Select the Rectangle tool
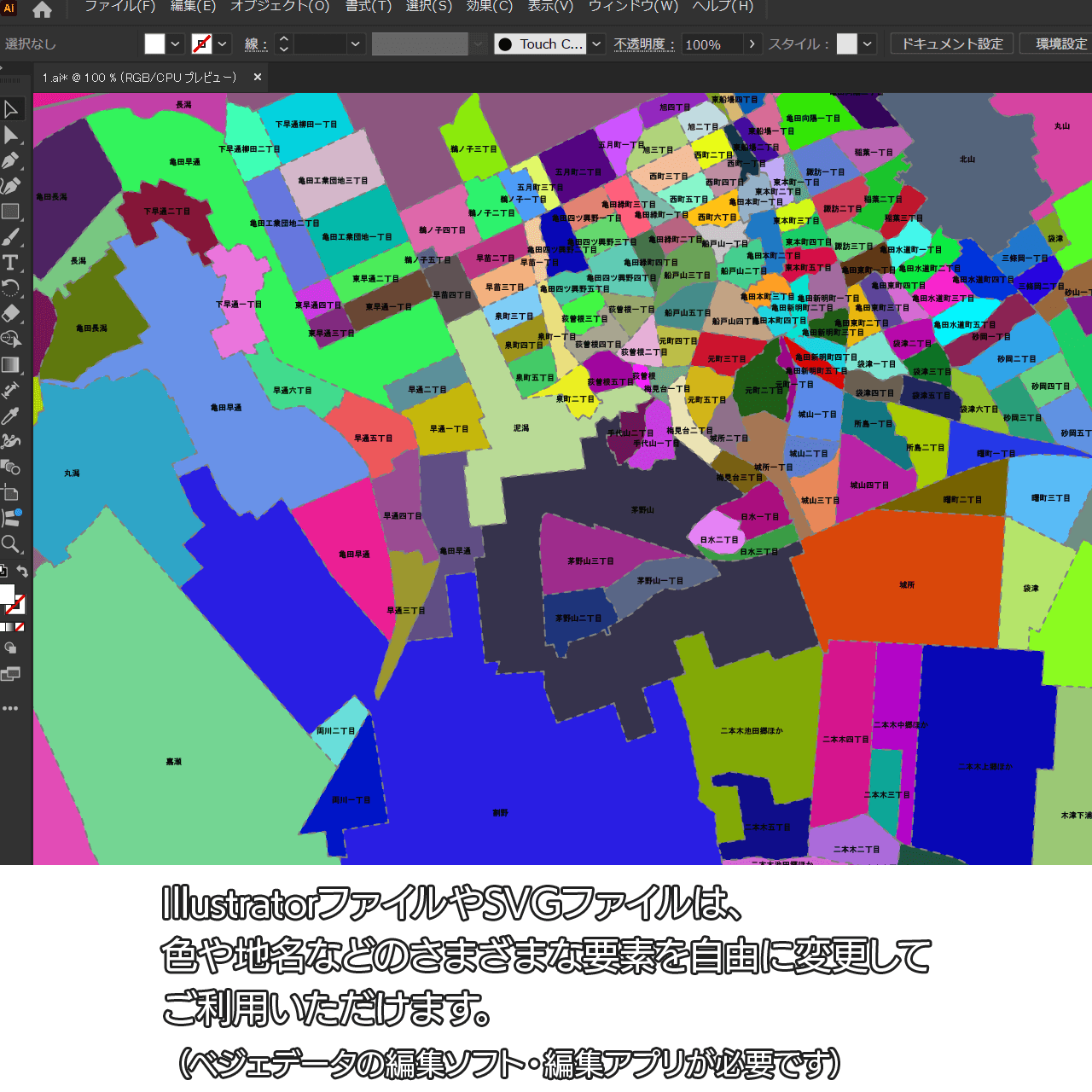This screenshot has width=1092, height=1092. point(11,212)
